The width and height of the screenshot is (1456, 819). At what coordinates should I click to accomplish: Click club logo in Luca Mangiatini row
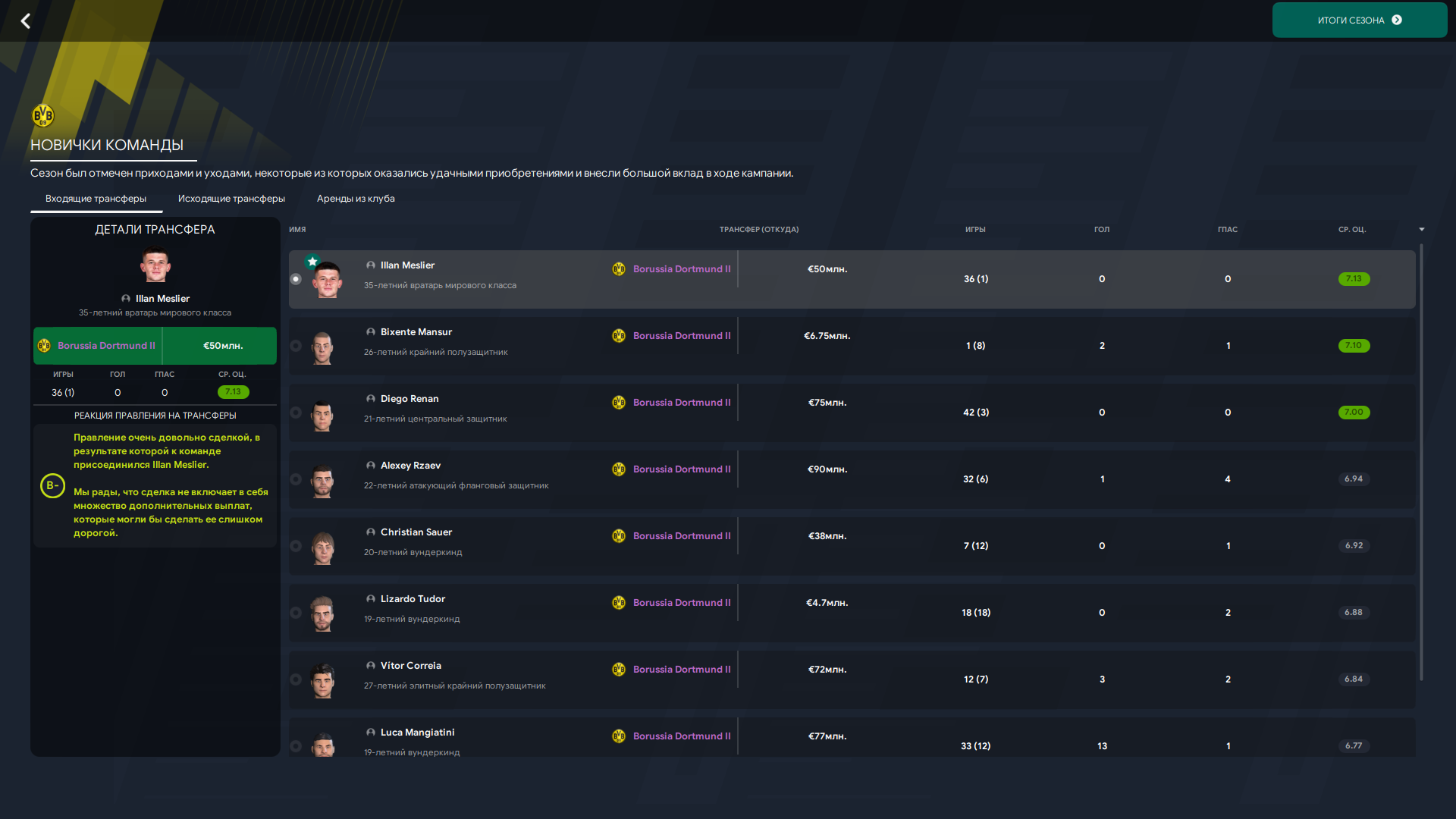pos(619,736)
